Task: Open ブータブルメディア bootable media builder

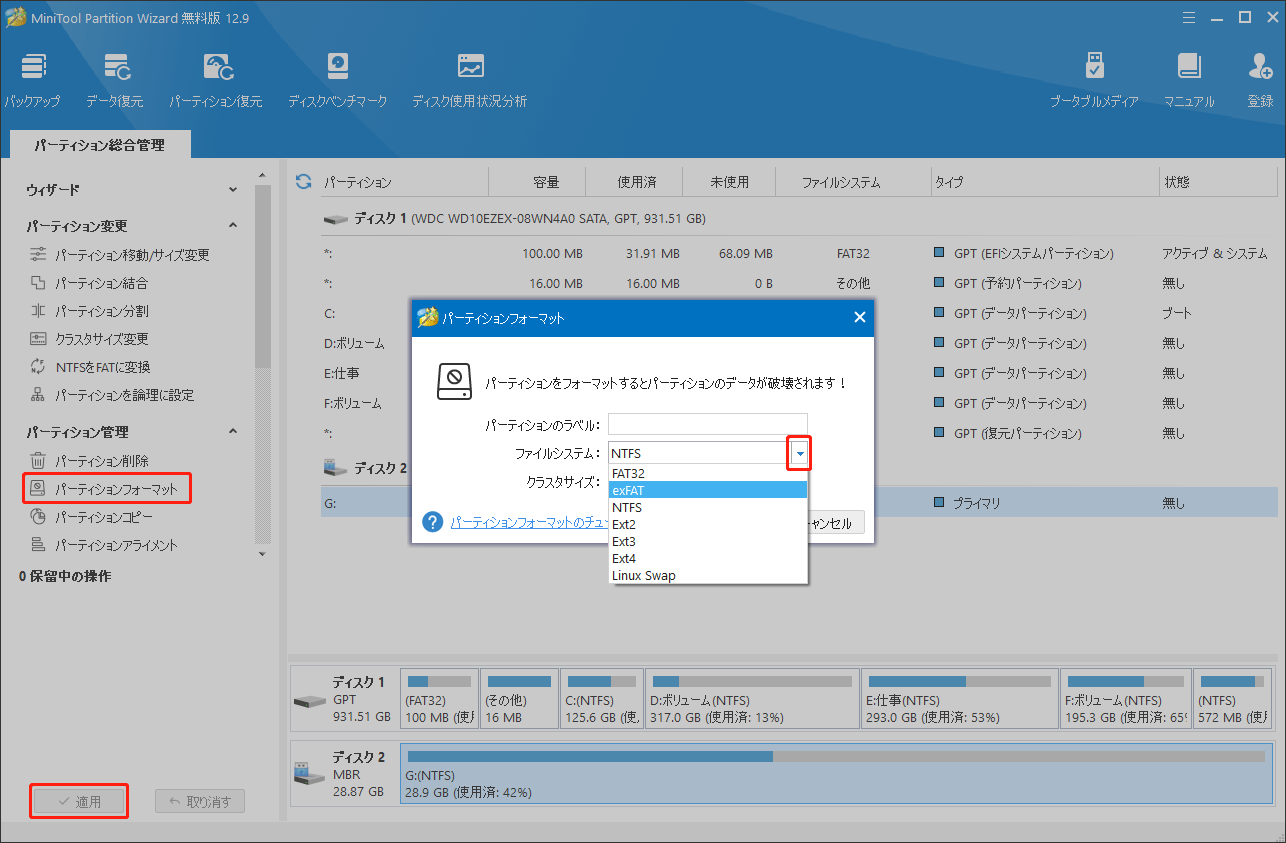Action: pyautogui.click(x=1094, y=81)
